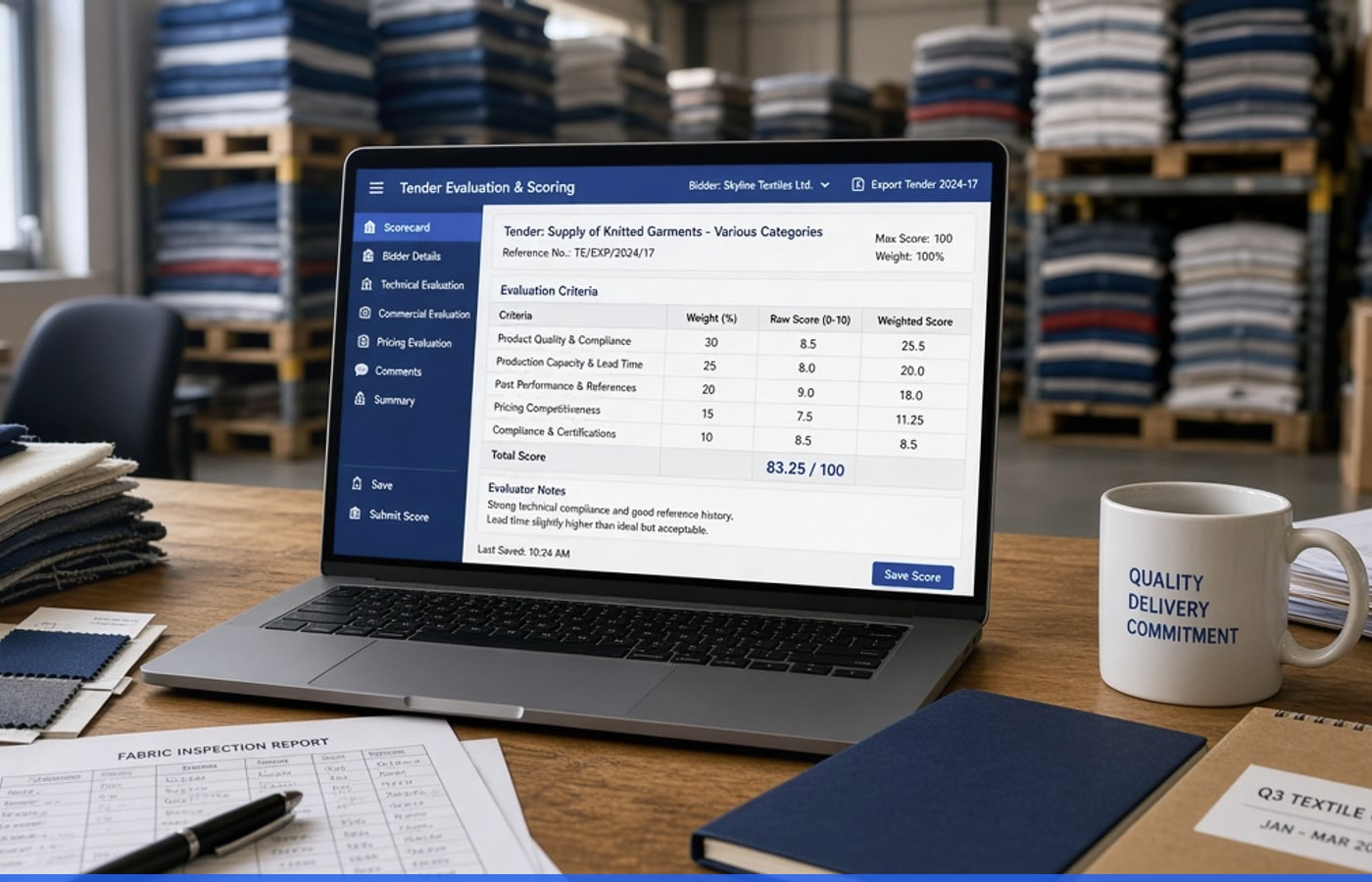View the Summary section
This screenshot has height=882, width=1372.
[384, 400]
